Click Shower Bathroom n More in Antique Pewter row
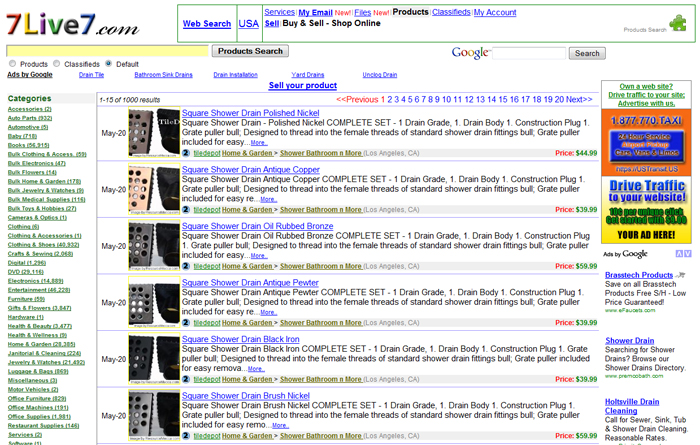 321,323
